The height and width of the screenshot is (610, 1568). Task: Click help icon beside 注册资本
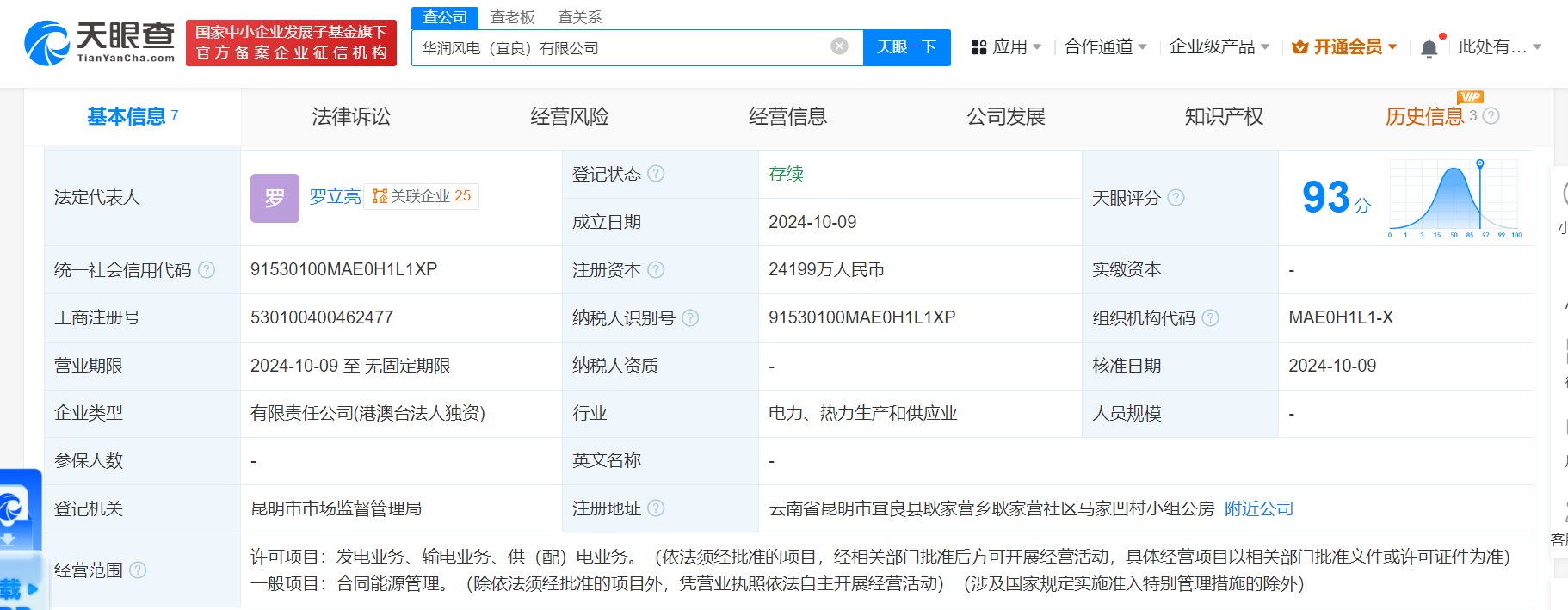tap(656, 270)
